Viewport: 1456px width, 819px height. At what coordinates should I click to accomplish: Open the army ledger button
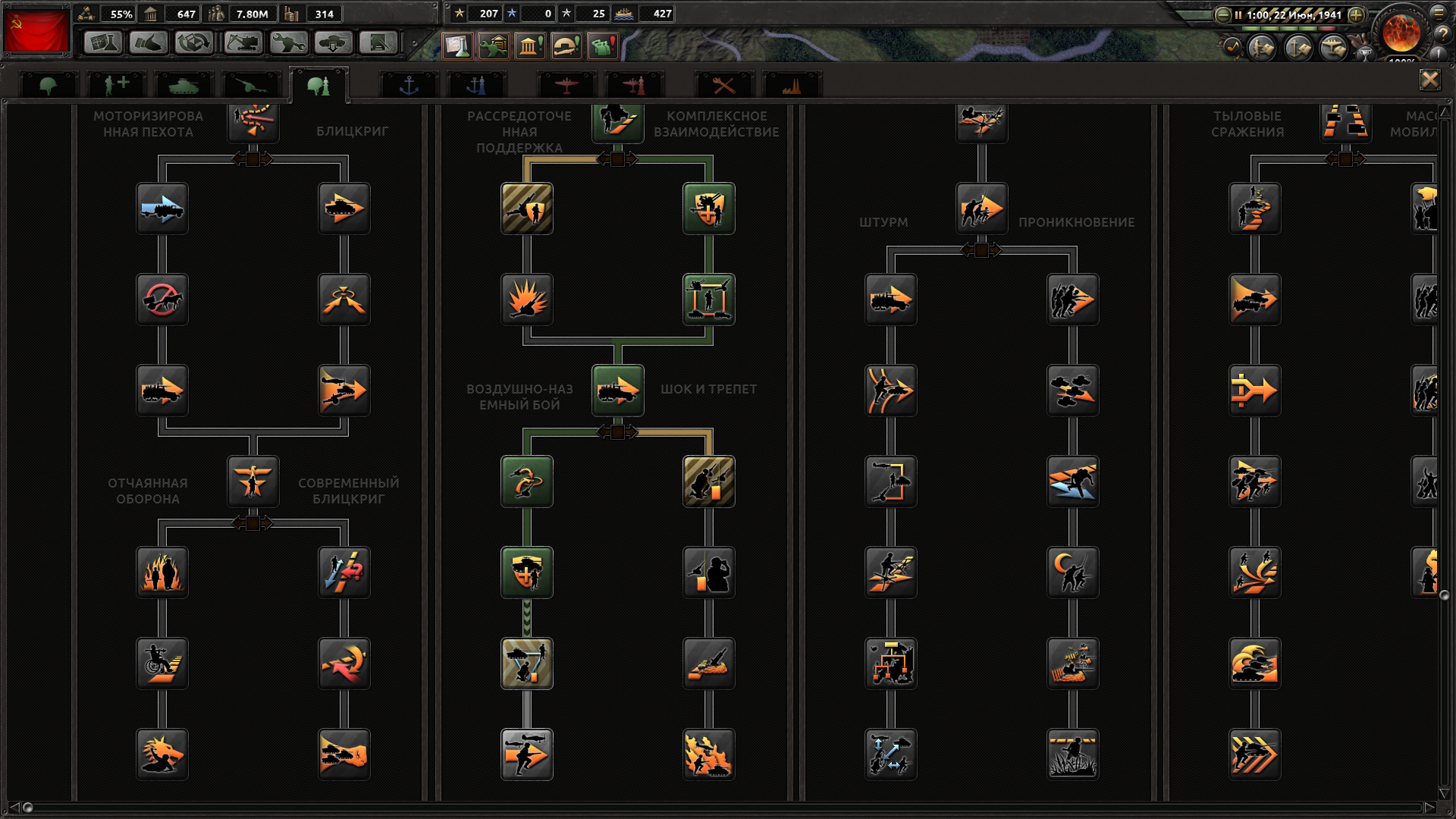coord(1263,48)
